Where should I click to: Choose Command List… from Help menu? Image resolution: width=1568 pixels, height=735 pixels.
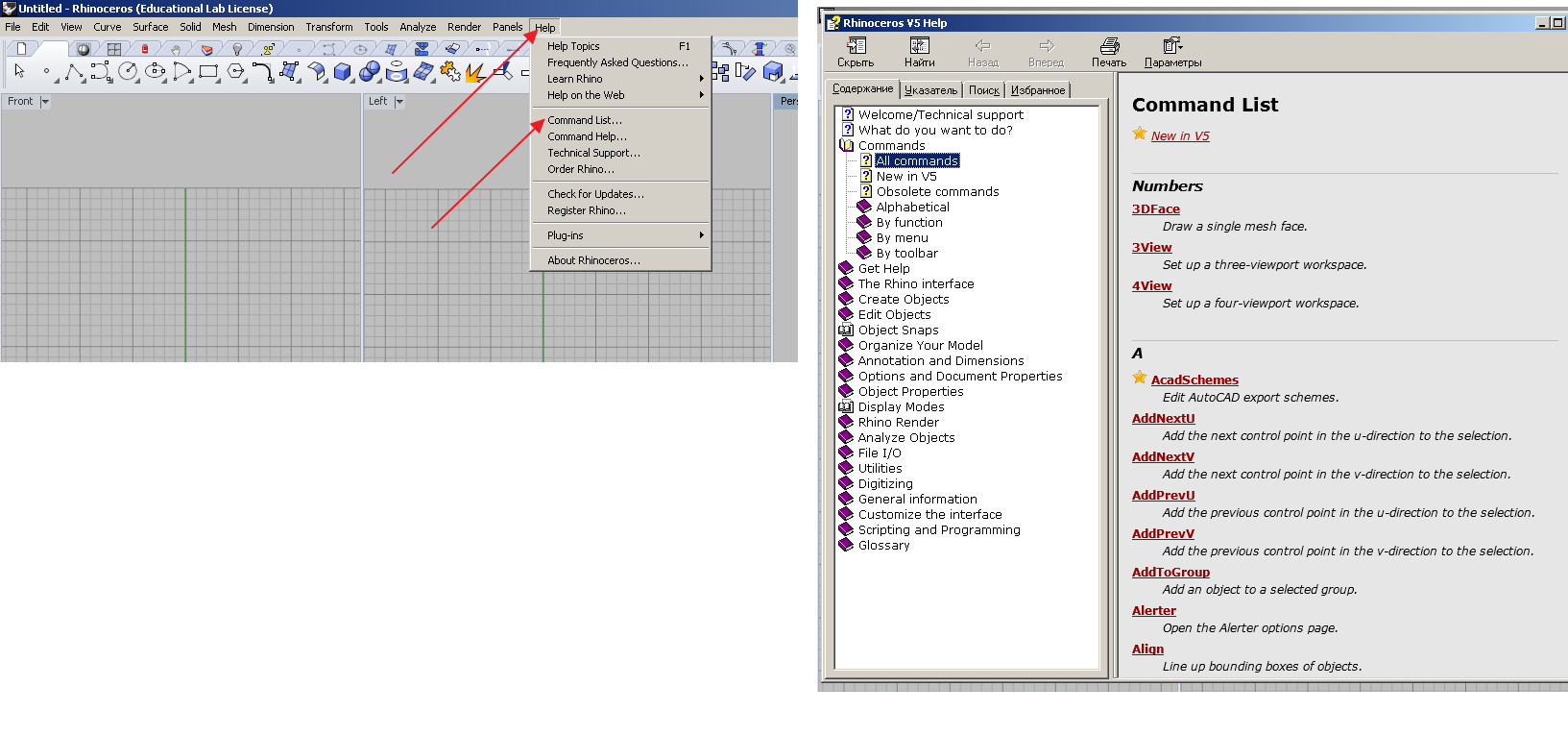tap(585, 120)
